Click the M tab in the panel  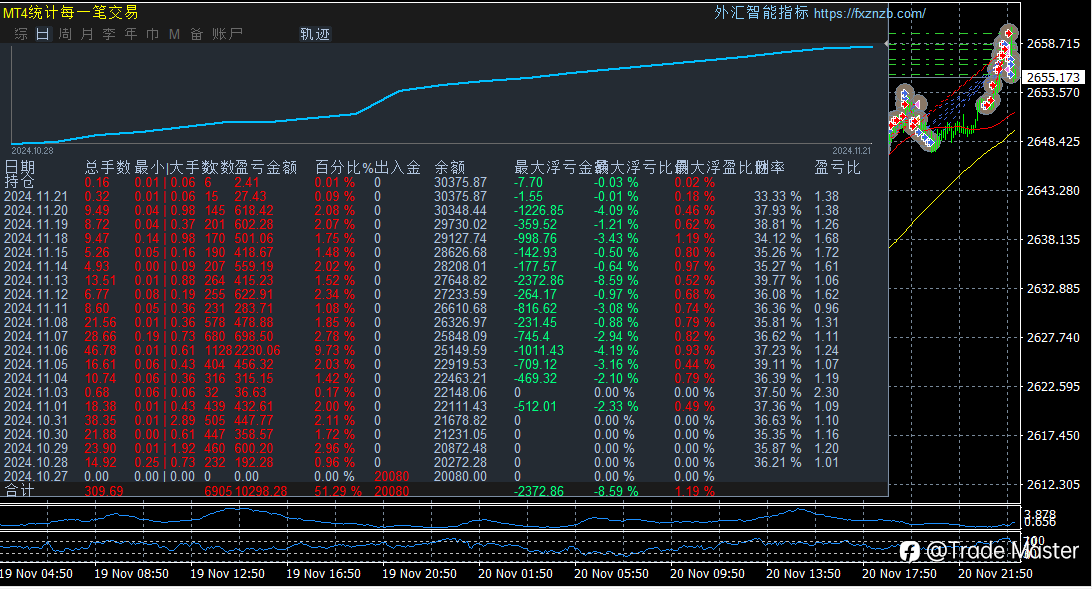[x=174, y=34]
